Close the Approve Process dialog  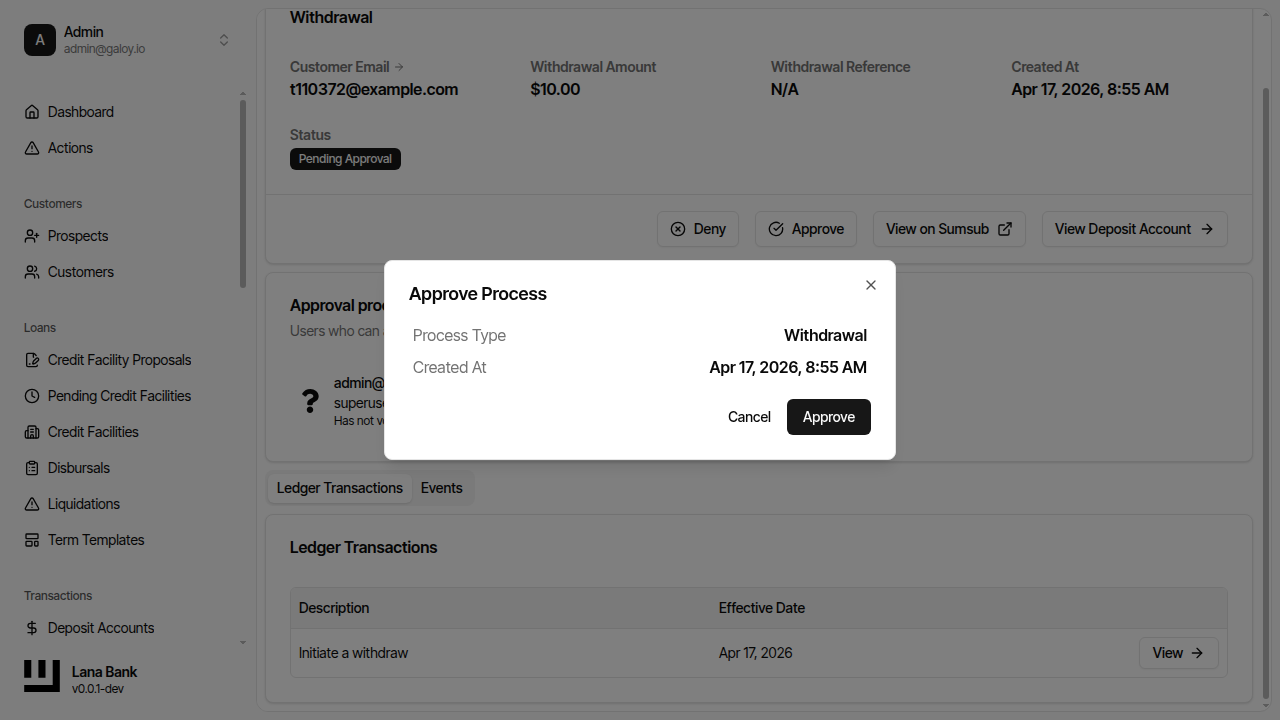click(x=871, y=285)
